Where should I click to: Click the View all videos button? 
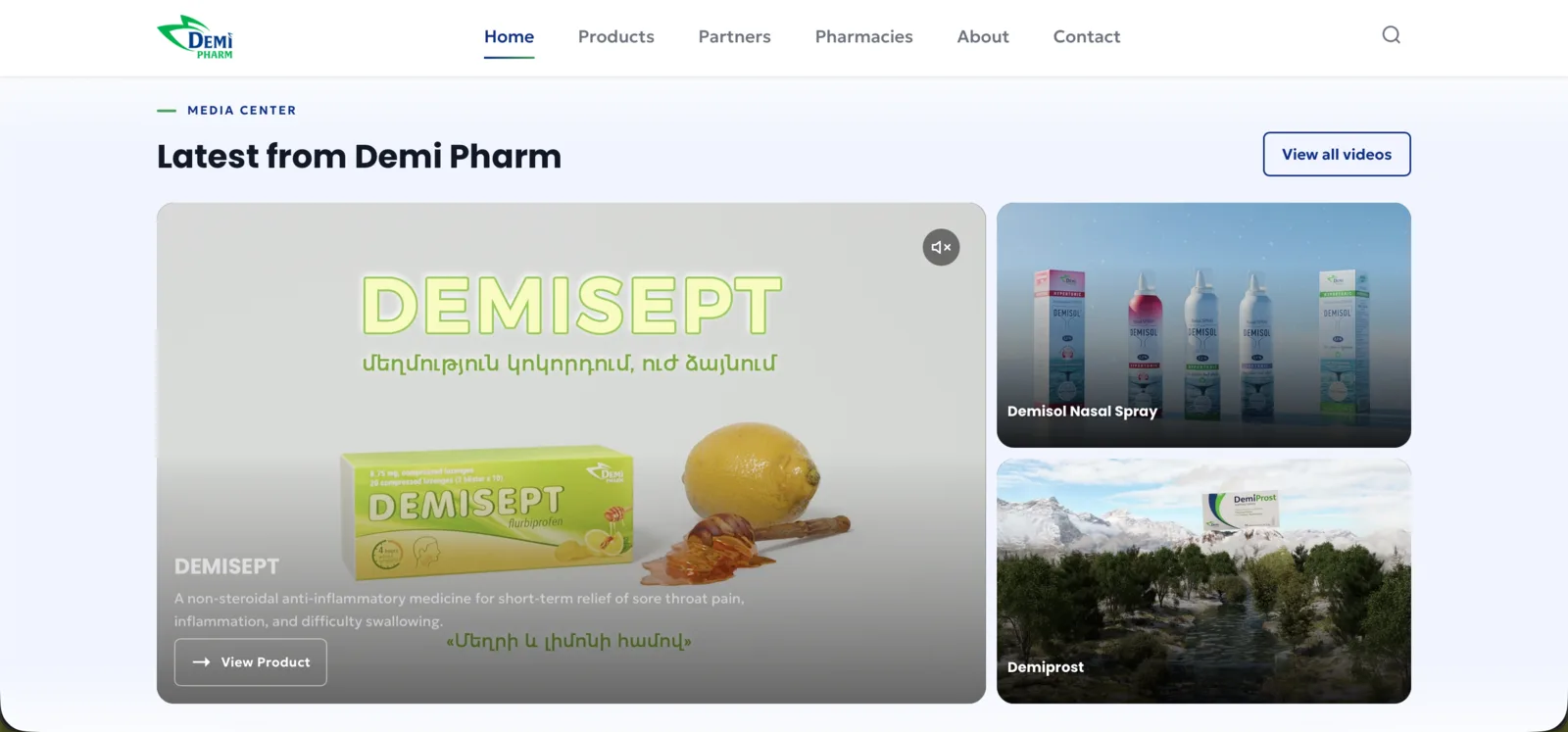pos(1337,154)
